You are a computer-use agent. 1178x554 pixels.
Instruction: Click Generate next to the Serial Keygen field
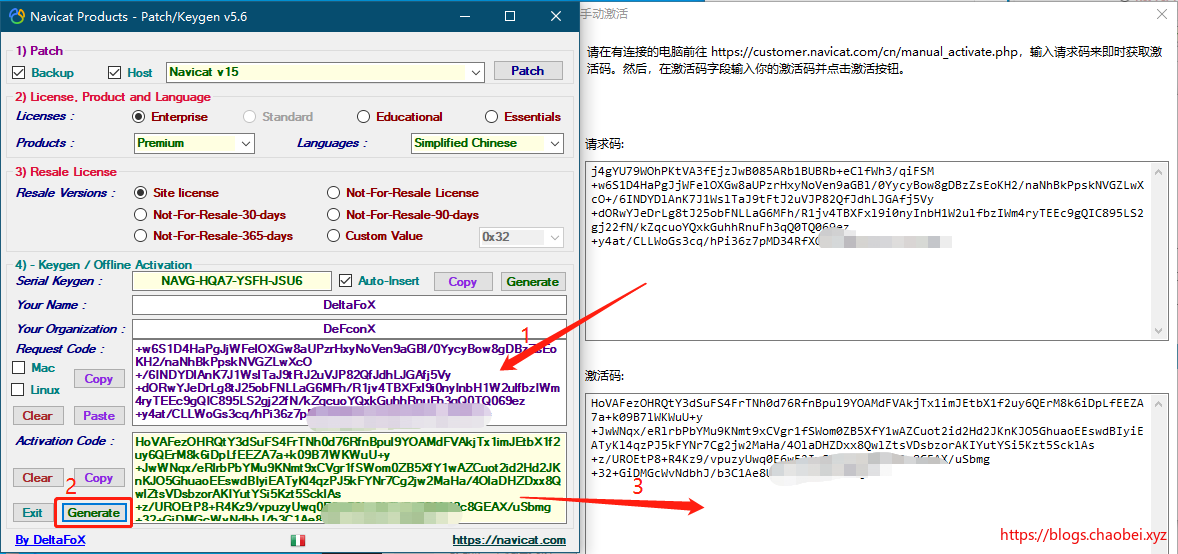pos(533,282)
